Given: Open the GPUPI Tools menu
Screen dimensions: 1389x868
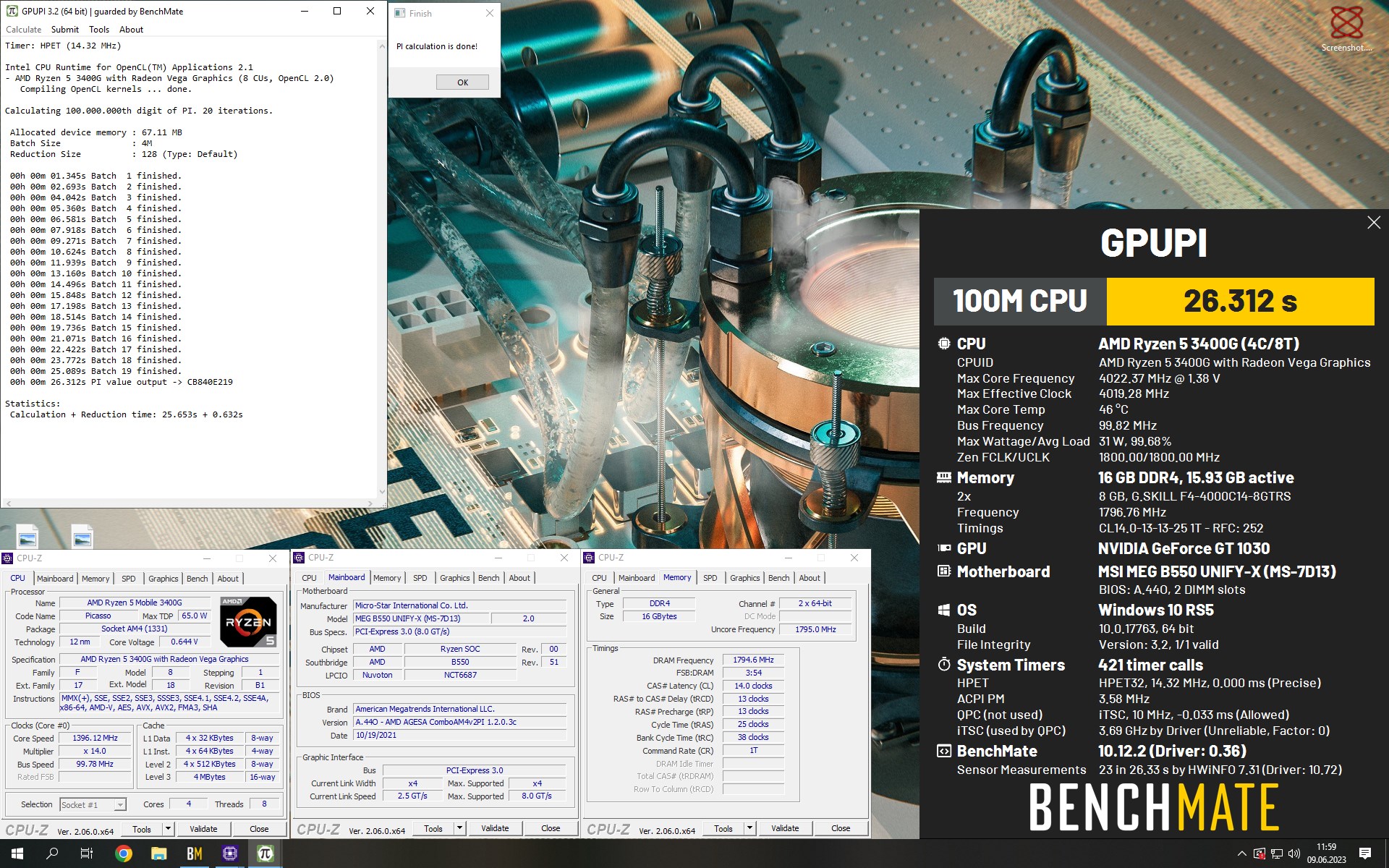Looking at the screenshot, I should [99, 30].
